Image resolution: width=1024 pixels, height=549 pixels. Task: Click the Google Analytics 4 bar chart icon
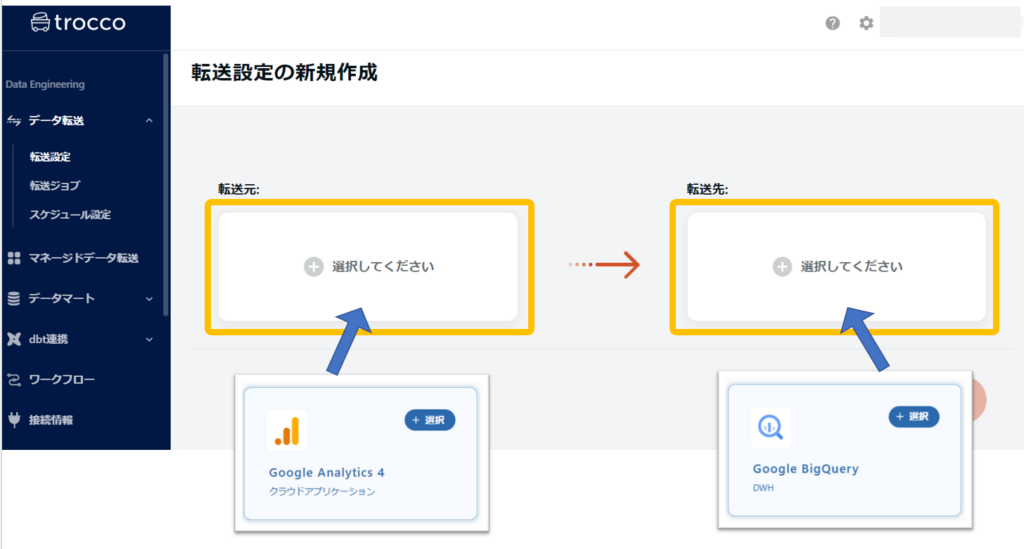tap(288, 431)
